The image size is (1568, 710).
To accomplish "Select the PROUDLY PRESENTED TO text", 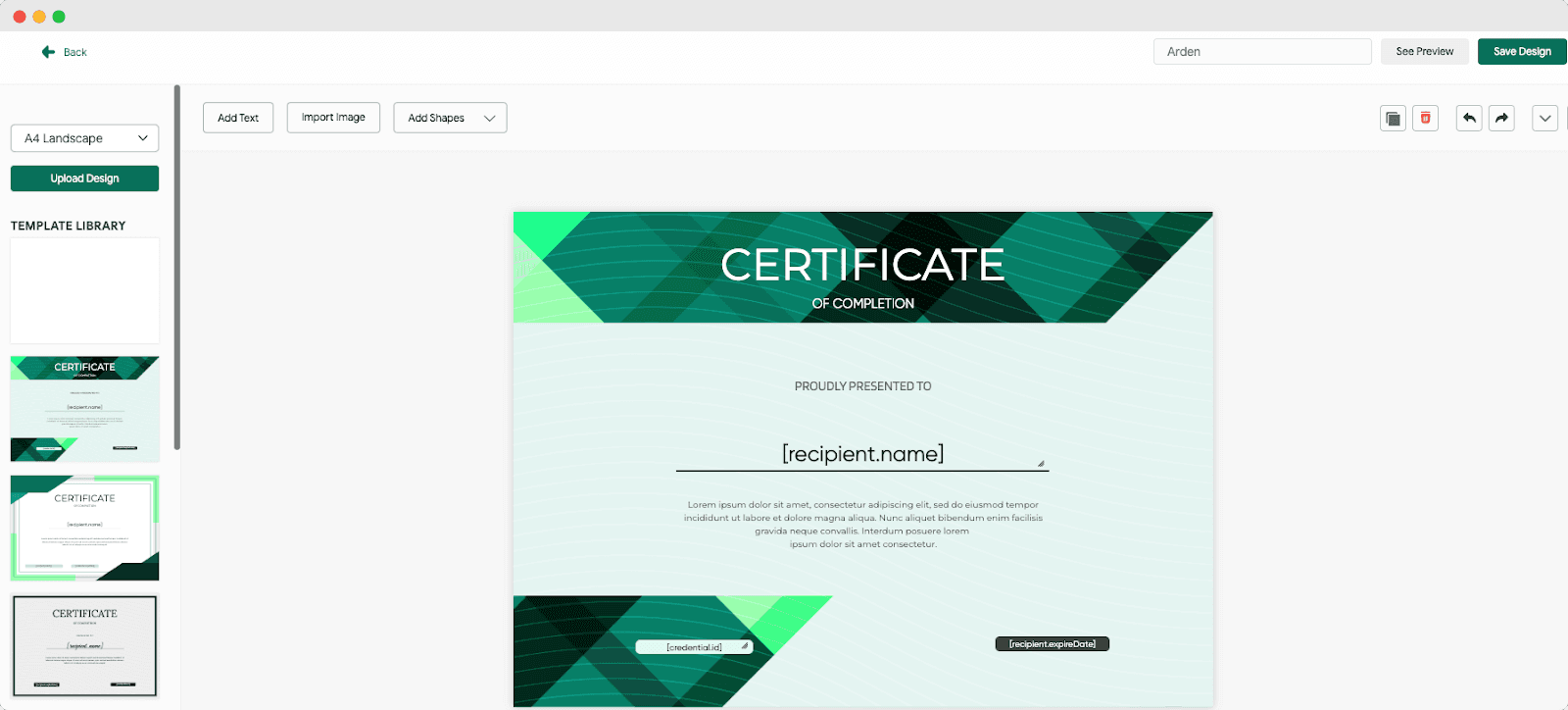I will pyautogui.click(x=863, y=386).
